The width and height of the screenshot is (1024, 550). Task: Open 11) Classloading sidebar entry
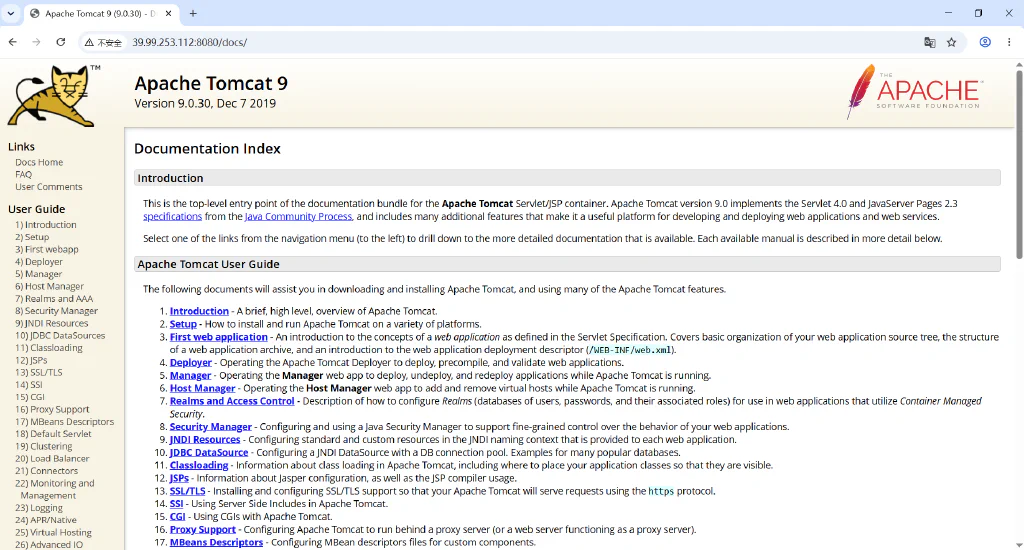click(49, 348)
